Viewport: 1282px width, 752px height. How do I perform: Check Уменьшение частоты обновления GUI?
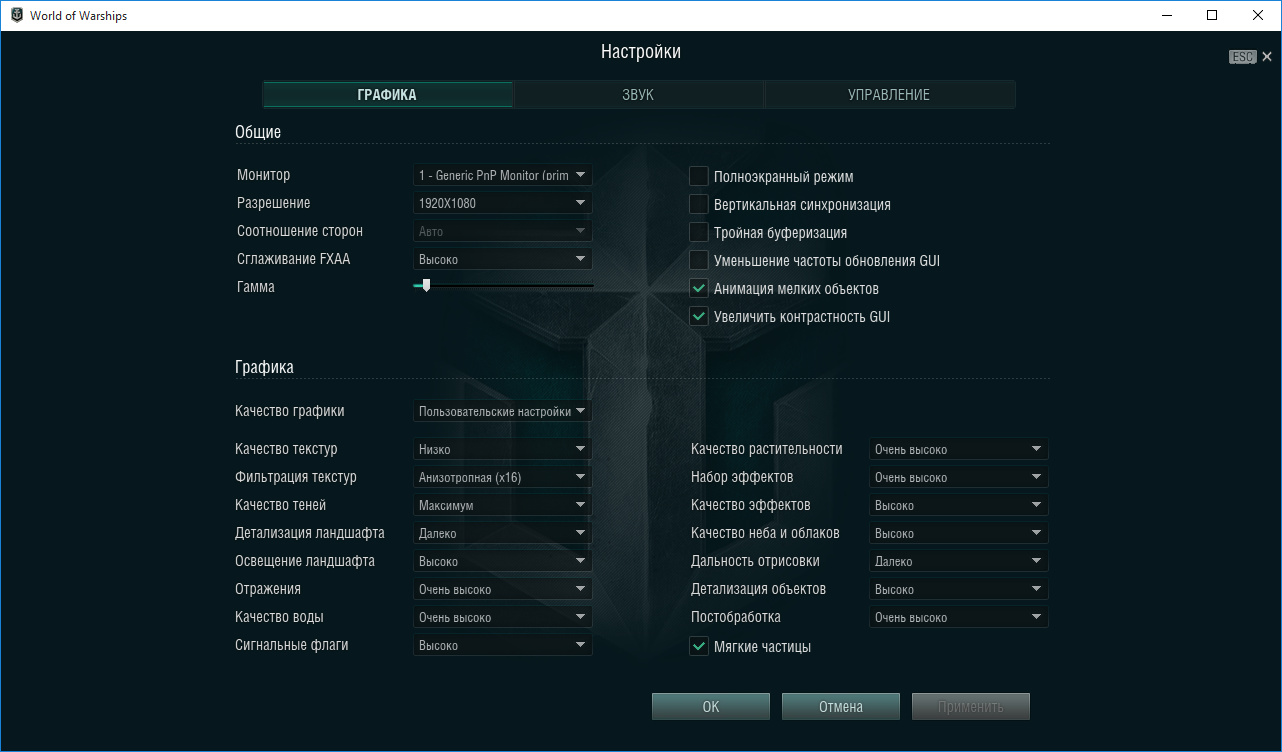coord(699,261)
